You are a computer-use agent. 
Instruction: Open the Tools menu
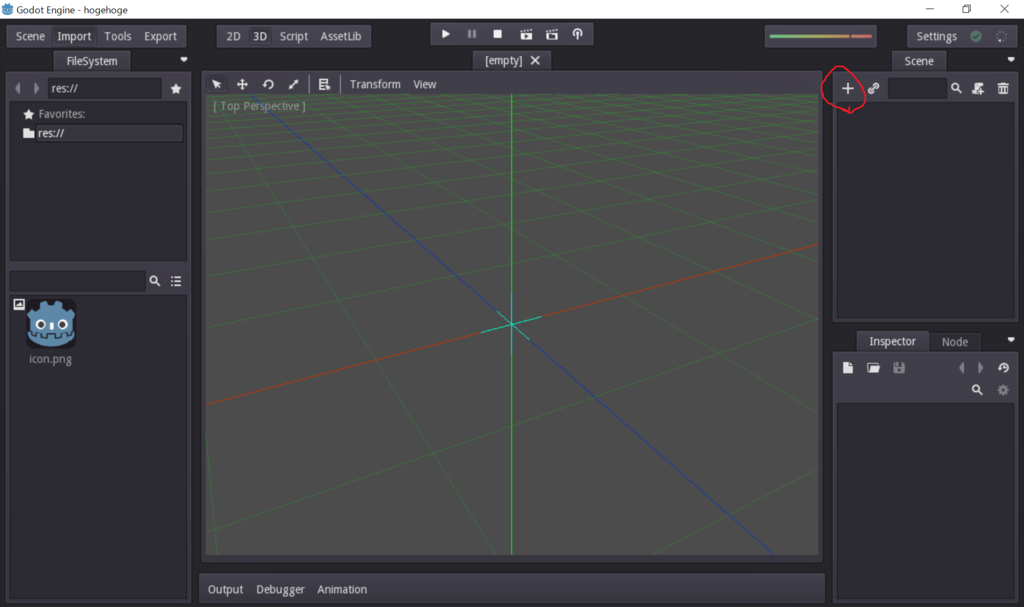[x=118, y=37]
